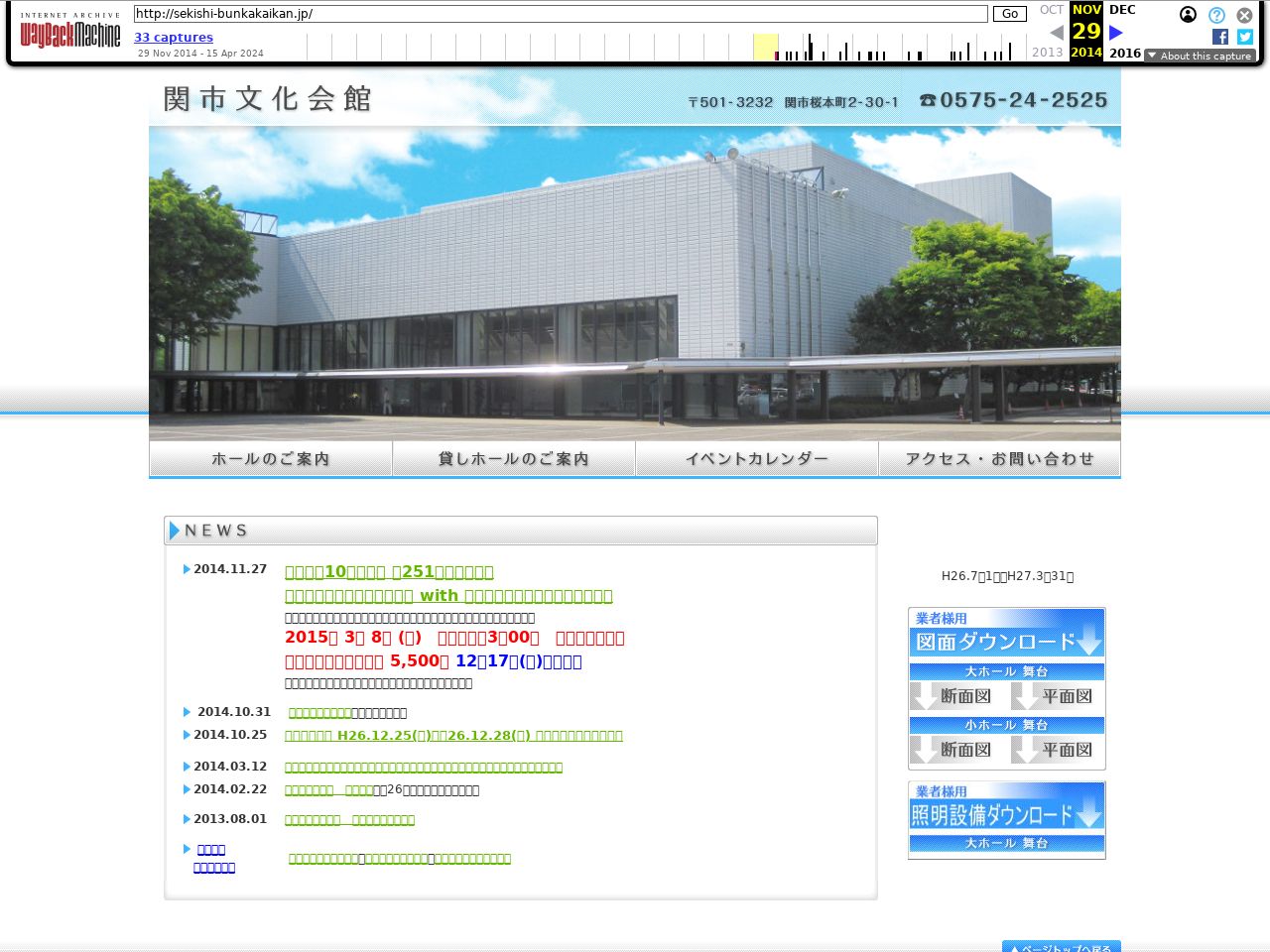Viewport: 1270px width, 952px height.
Task: Click the Wayback Machine logo
Action: [x=70, y=31]
